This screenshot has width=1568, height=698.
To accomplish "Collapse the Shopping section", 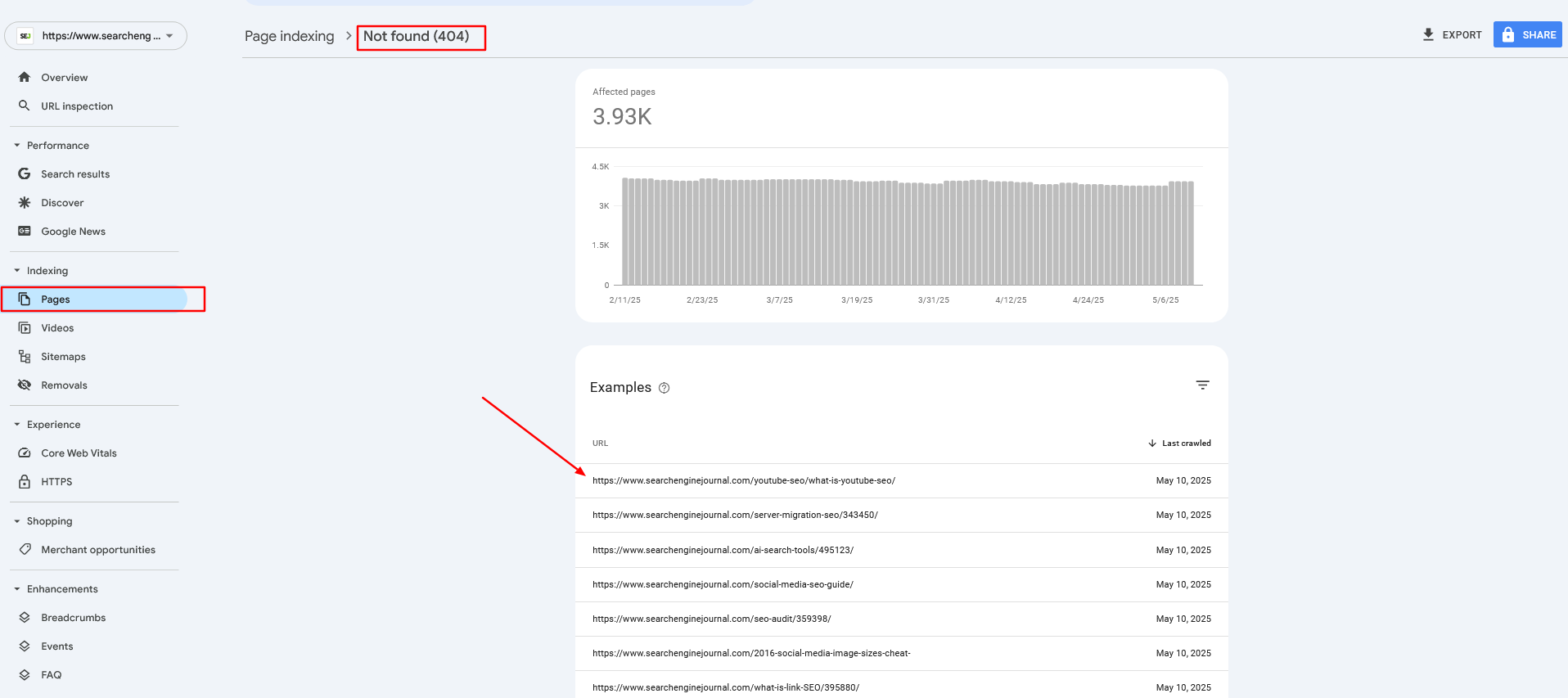I will [17, 520].
